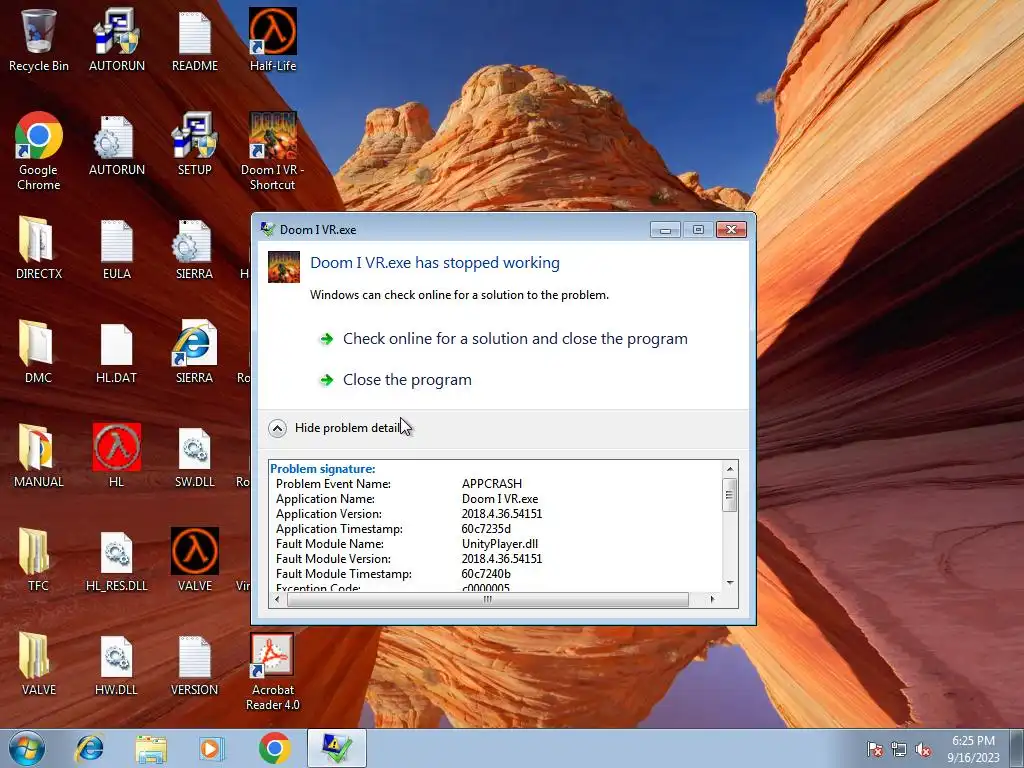The image size is (1024, 768).
Task: Select the HL_RES.DLL file icon
Action: pyautogui.click(x=116, y=560)
